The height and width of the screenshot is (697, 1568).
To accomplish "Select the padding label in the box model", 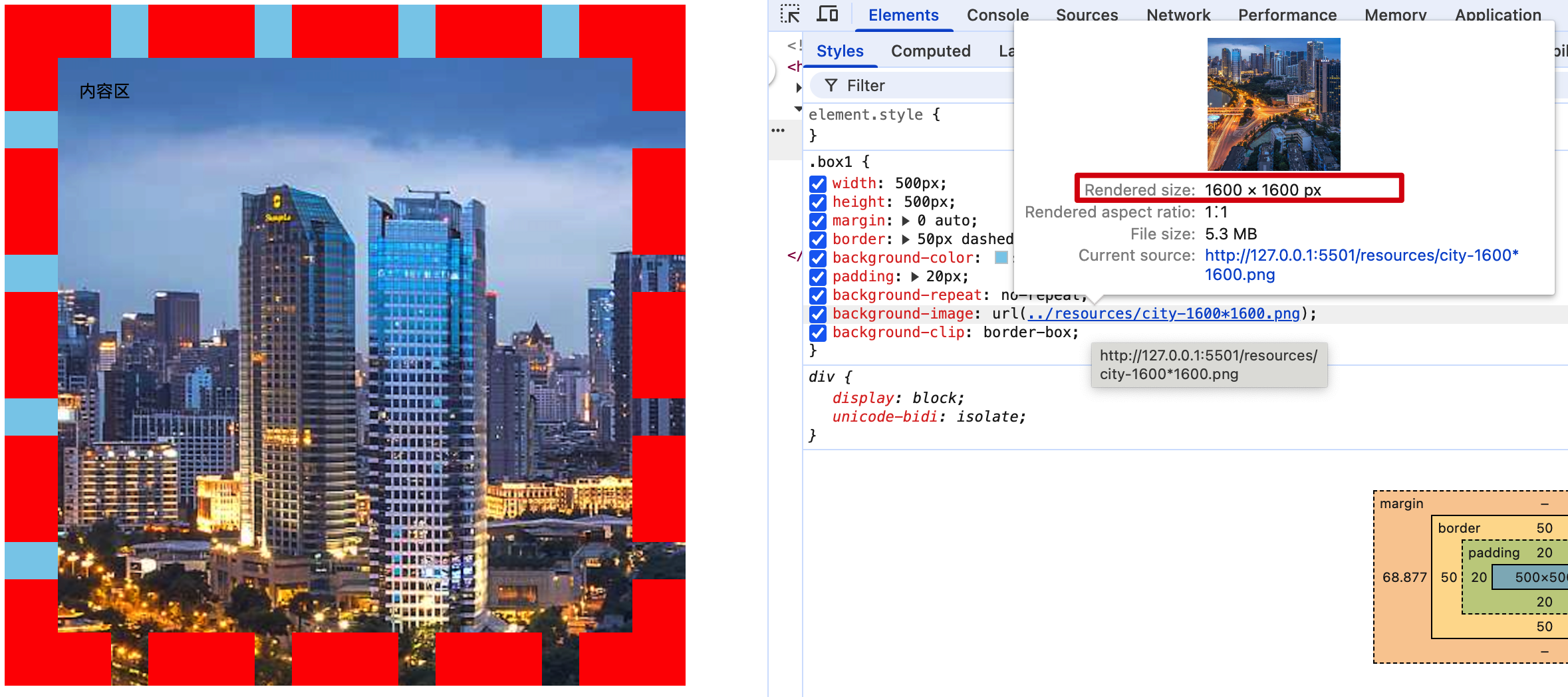I will [x=1494, y=553].
